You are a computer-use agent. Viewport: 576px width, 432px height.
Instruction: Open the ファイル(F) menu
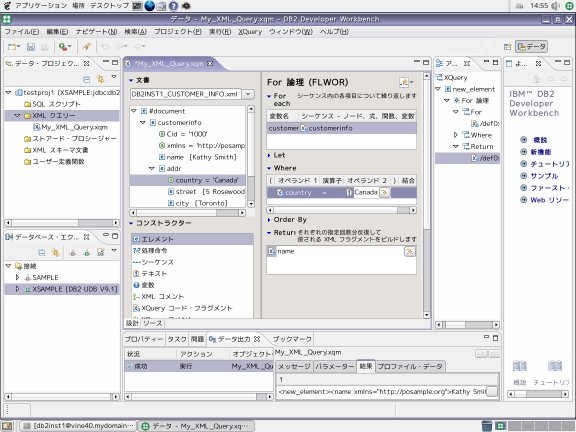22,32
